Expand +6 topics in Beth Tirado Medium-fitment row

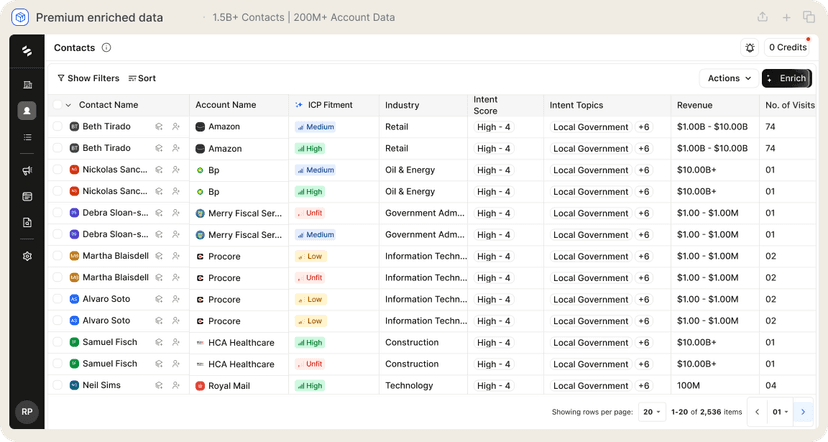[x=644, y=127]
